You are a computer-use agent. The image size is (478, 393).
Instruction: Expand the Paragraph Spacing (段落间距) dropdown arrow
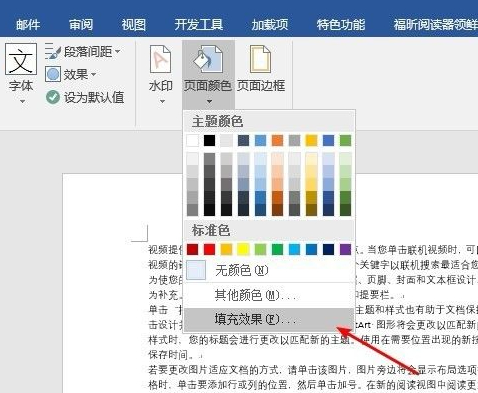point(117,51)
